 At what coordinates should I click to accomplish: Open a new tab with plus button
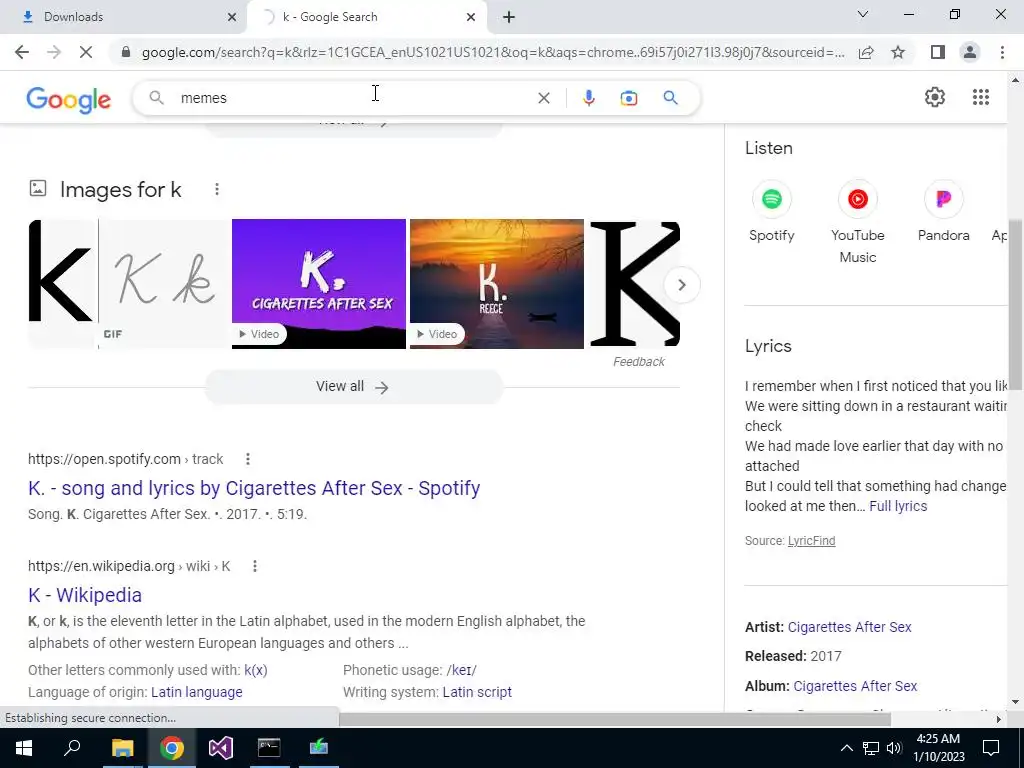pyautogui.click(x=509, y=17)
